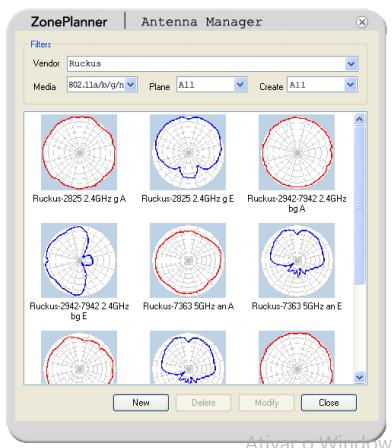The width and height of the screenshot is (392, 448).
Task: Select Ruckus-2942-7942 2.4GHz bg A antenna pattern
Action: (x=297, y=152)
